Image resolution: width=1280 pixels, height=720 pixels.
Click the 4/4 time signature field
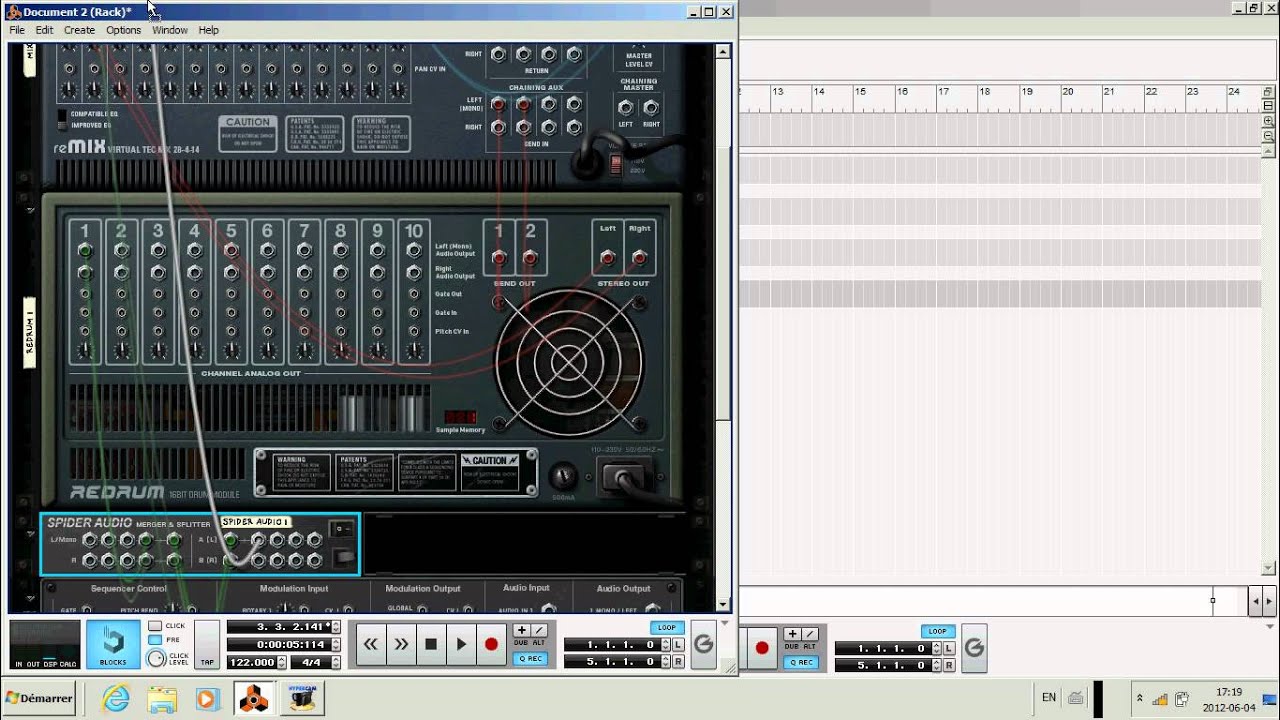tap(311, 662)
